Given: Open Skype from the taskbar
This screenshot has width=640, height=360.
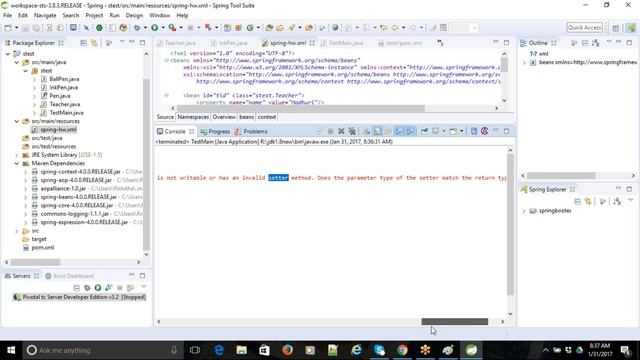Looking at the screenshot, I should [379, 350].
